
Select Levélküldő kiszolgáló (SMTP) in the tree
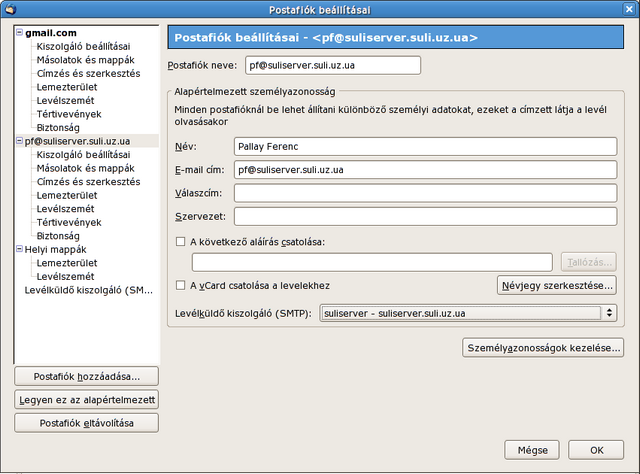pos(89,290)
